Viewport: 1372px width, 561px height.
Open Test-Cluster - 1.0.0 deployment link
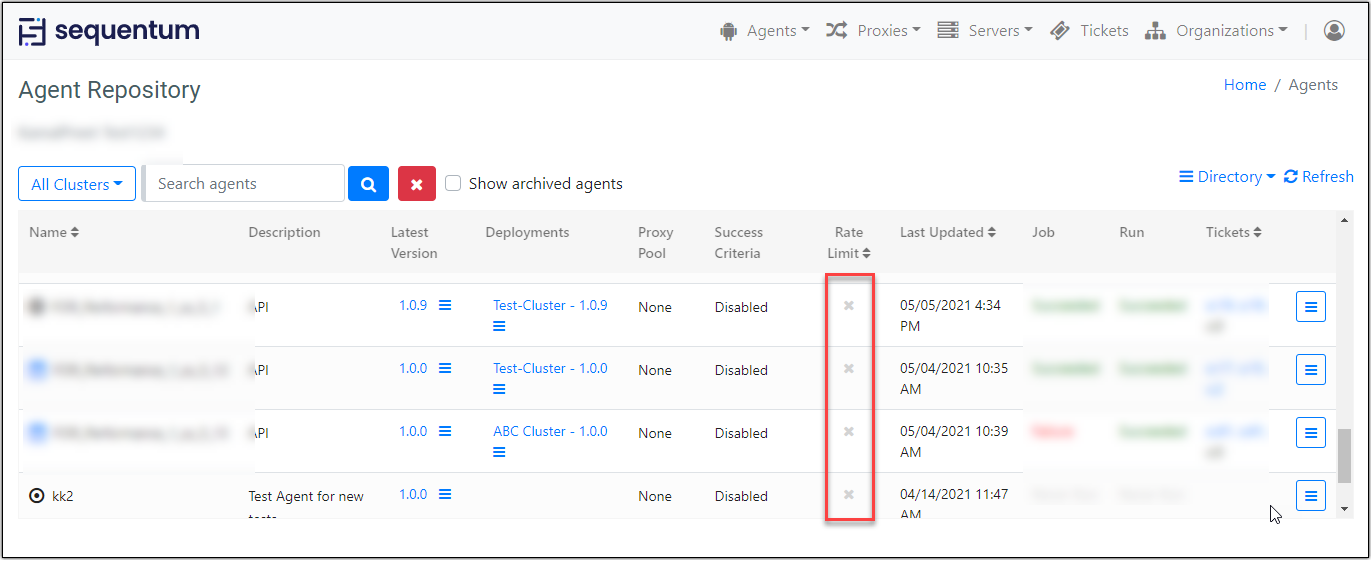point(550,368)
